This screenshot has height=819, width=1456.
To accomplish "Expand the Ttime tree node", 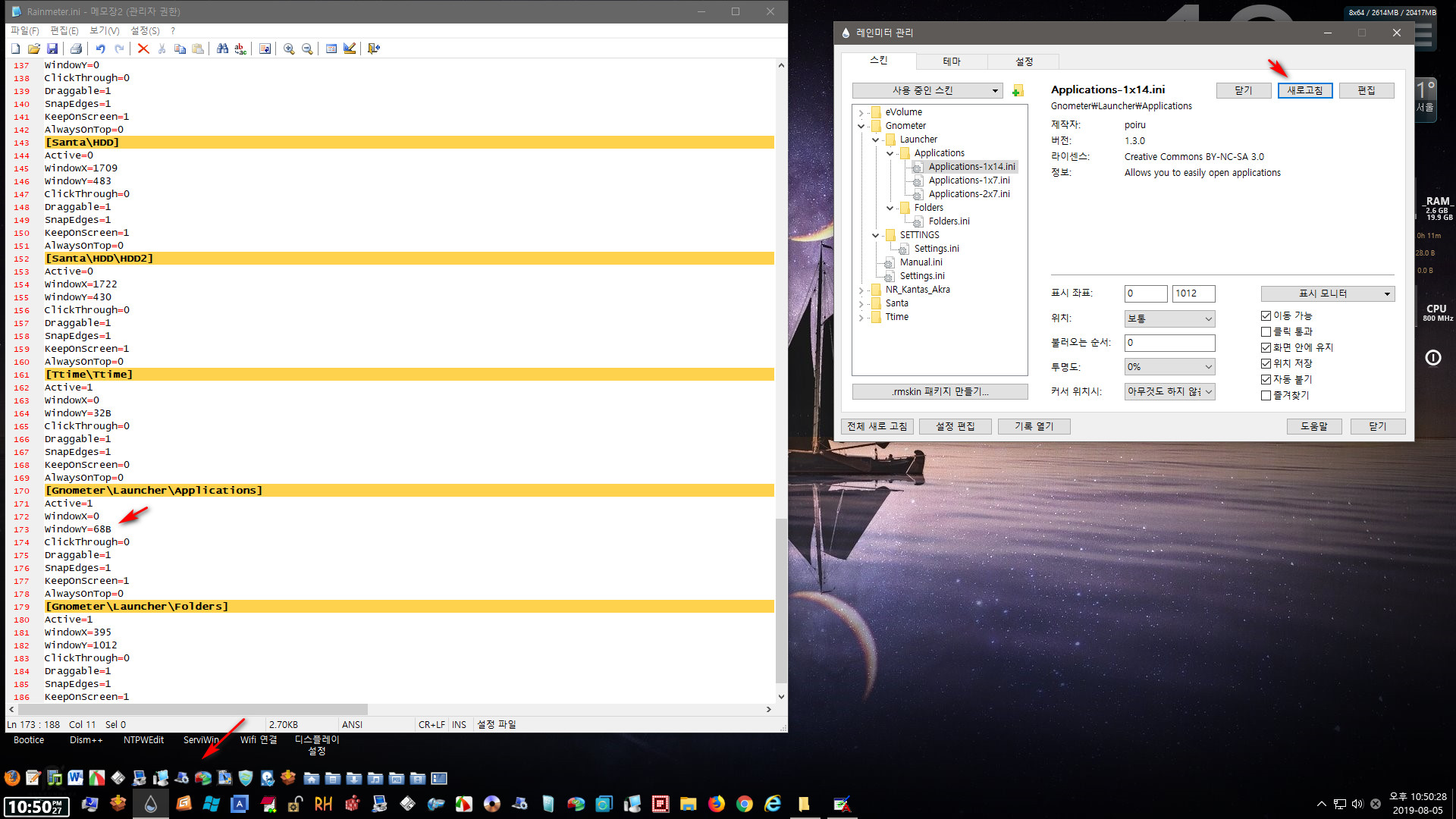I will point(861,317).
